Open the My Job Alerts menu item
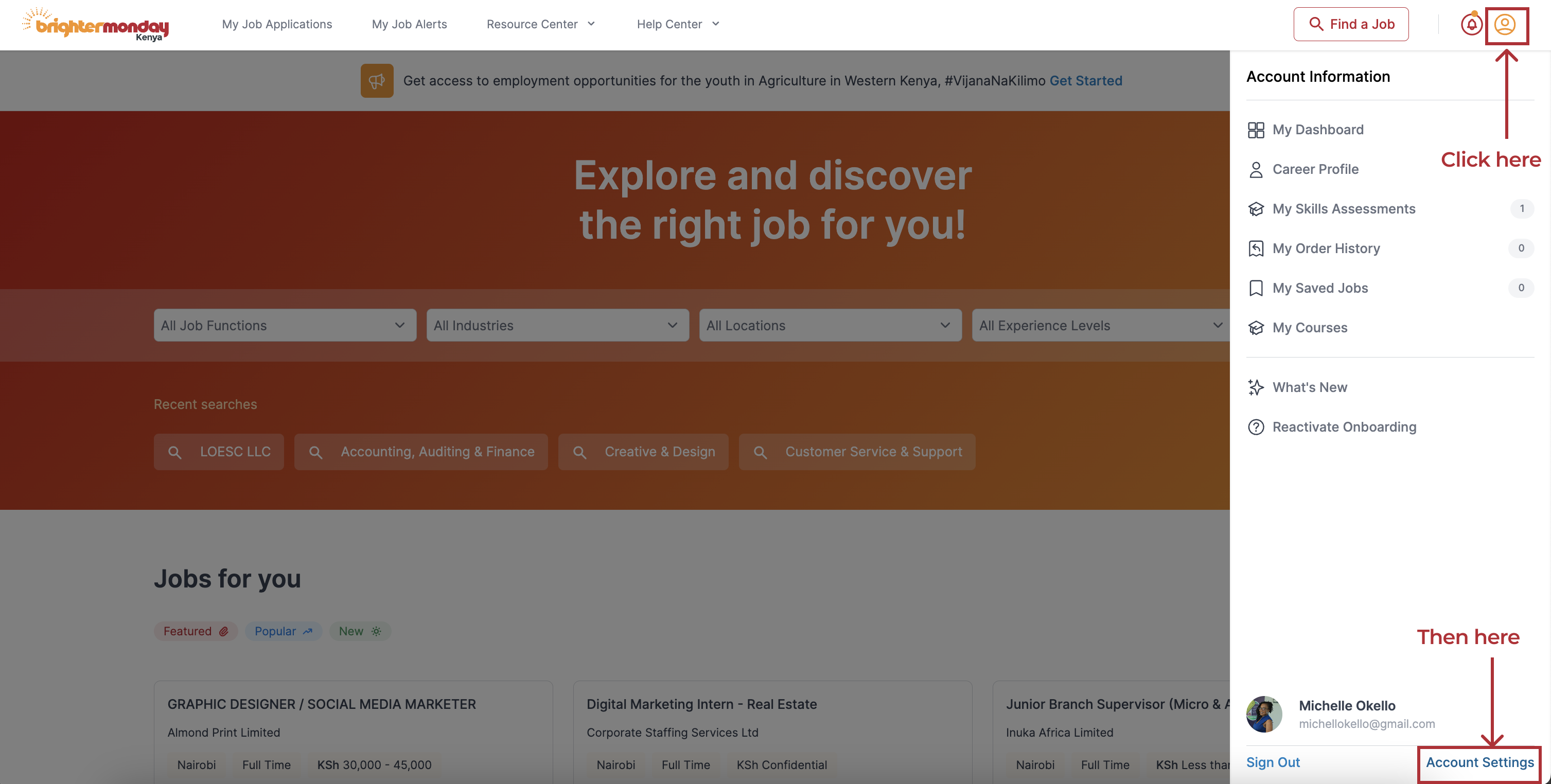The height and width of the screenshot is (784, 1551). [x=409, y=24]
